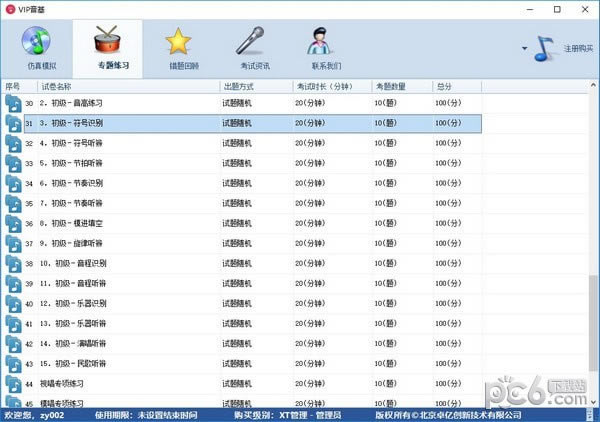The width and height of the screenshot is (600, 422).
Task: Expand the dropdown arrow beside 注册购买
Action: (524, 48)
